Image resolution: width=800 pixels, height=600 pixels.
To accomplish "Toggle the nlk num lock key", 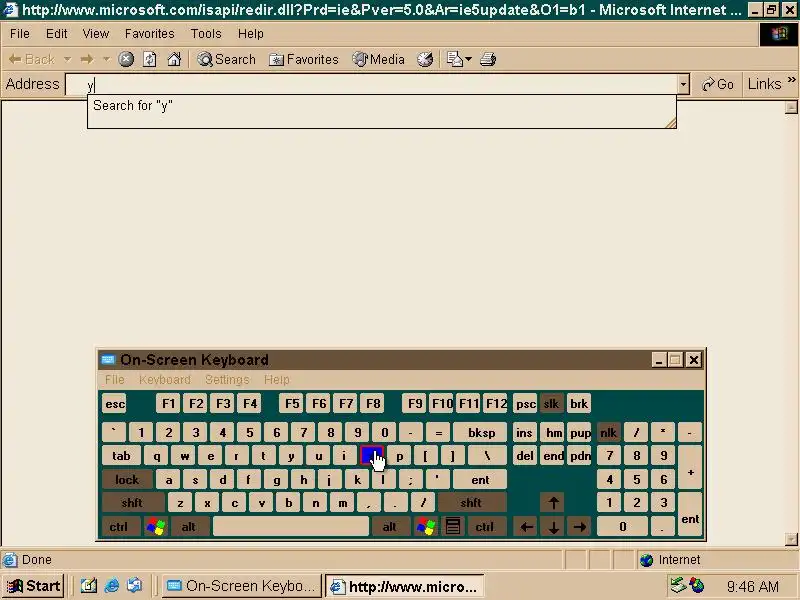I will click(x=608, y=433).
